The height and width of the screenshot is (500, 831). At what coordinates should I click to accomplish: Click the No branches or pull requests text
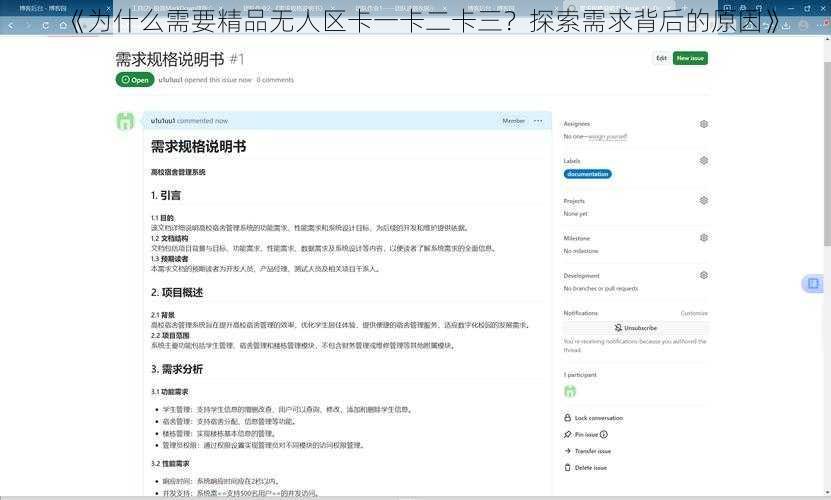point(600,288)
